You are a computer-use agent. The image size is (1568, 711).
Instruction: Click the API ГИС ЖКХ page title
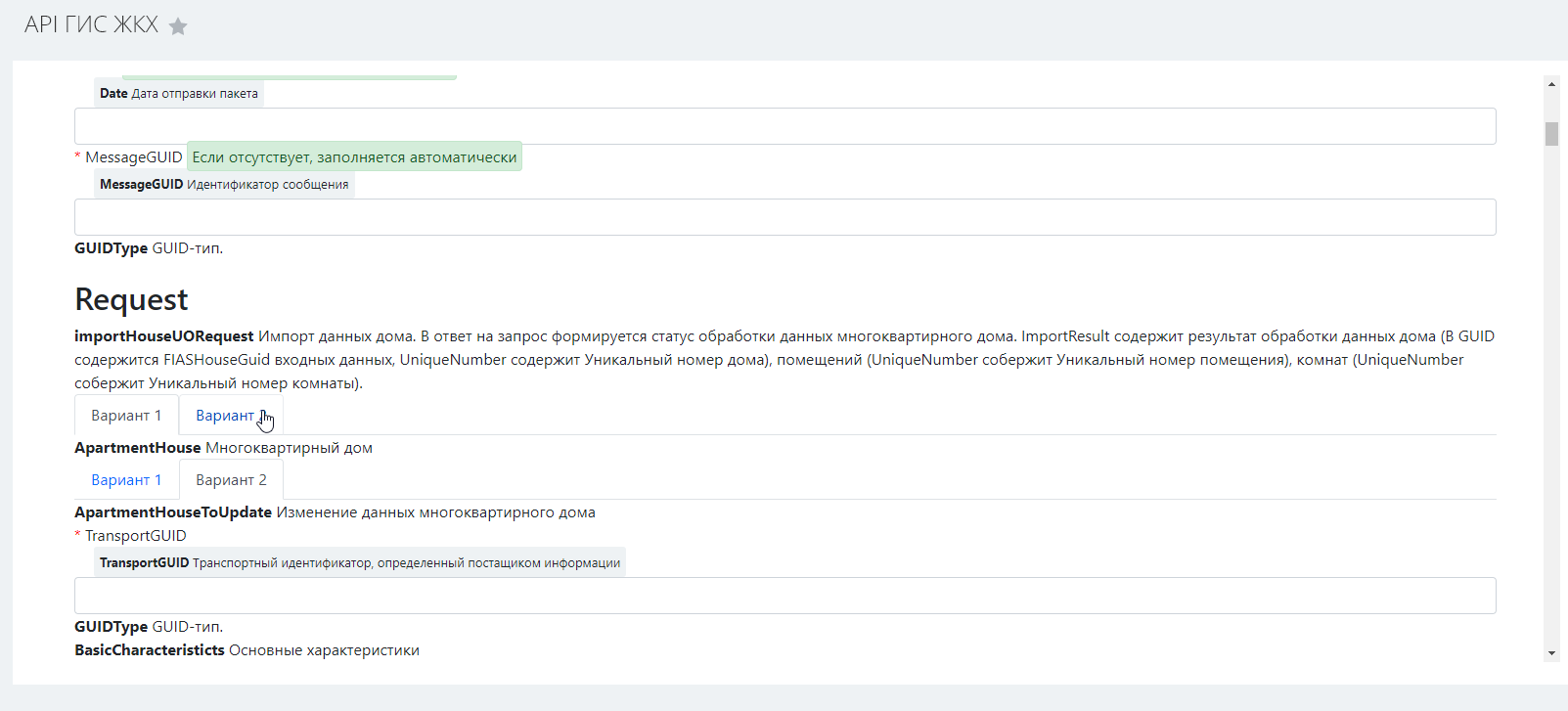[x=91, y=25]
